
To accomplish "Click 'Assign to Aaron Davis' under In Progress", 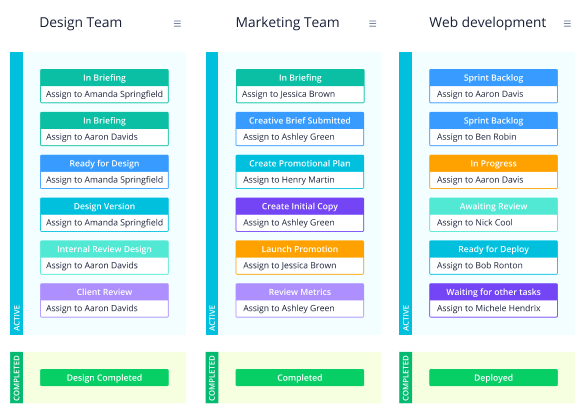I will 480,180.
